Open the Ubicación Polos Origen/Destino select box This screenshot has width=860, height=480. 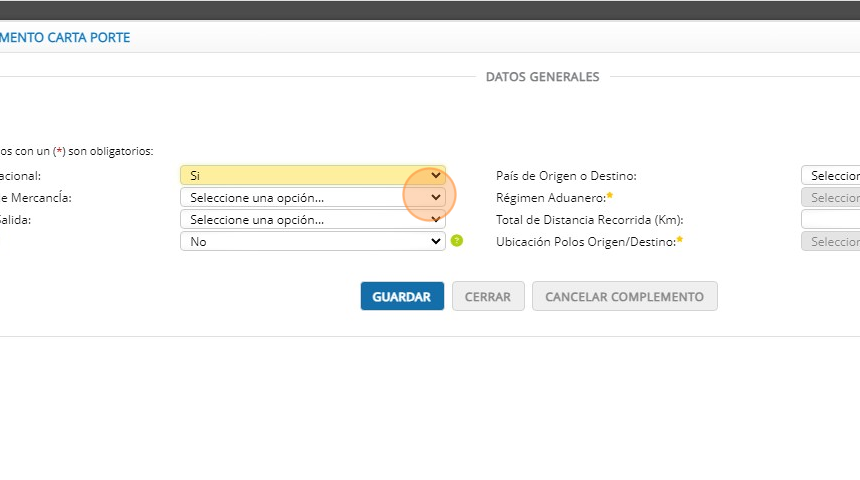tap(831, 241)
